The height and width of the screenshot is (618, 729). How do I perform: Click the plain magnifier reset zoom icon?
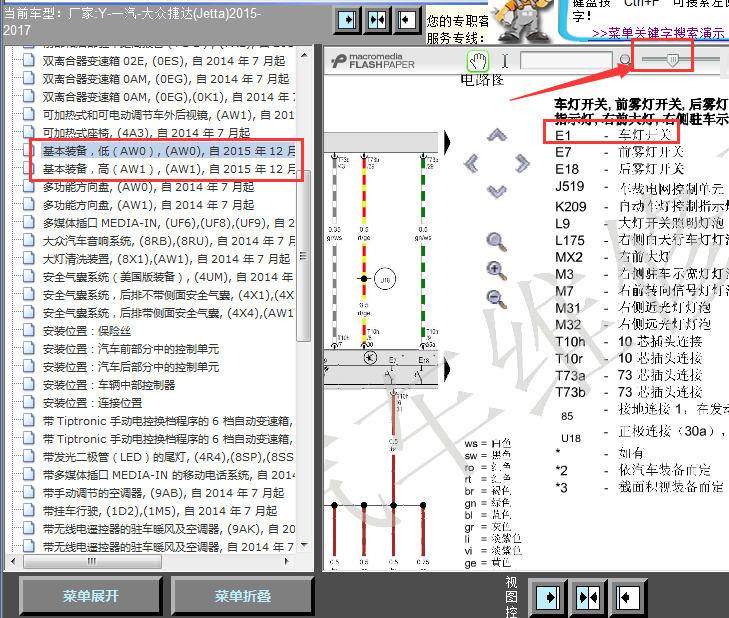497,242
